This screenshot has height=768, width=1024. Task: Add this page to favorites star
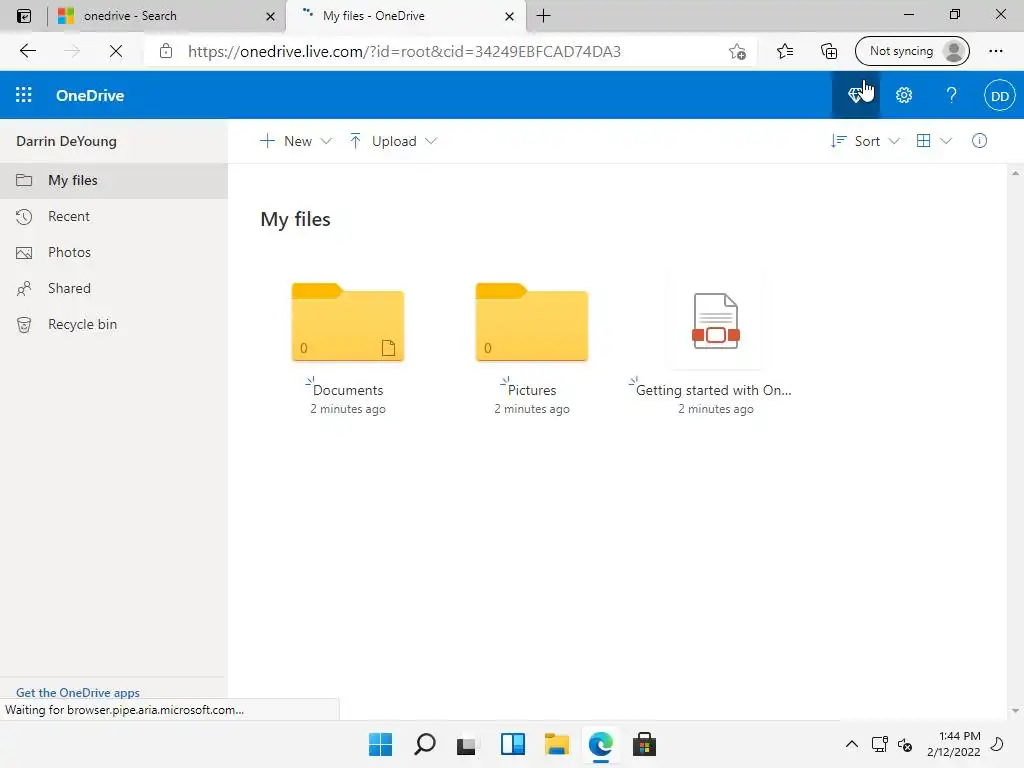[x=737, y=51]
